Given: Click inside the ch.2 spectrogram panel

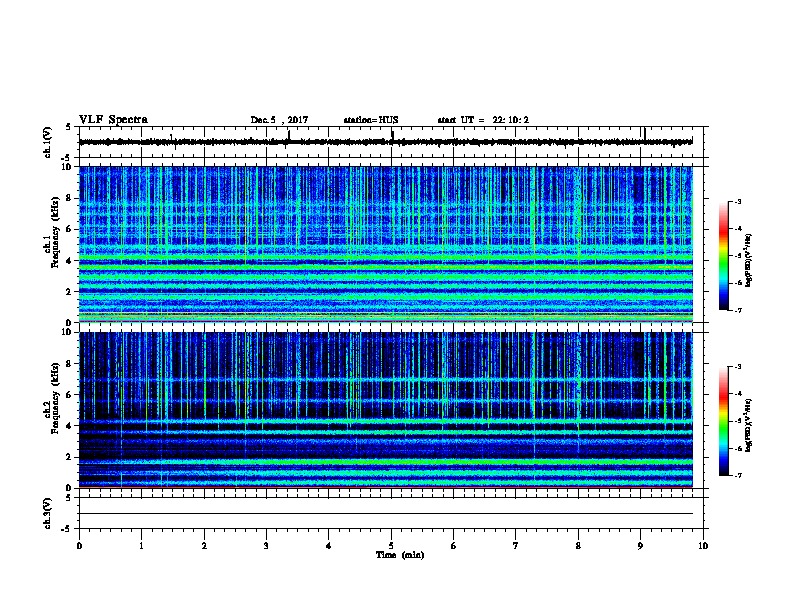Looking at the screenshot, I should [386, 410].
